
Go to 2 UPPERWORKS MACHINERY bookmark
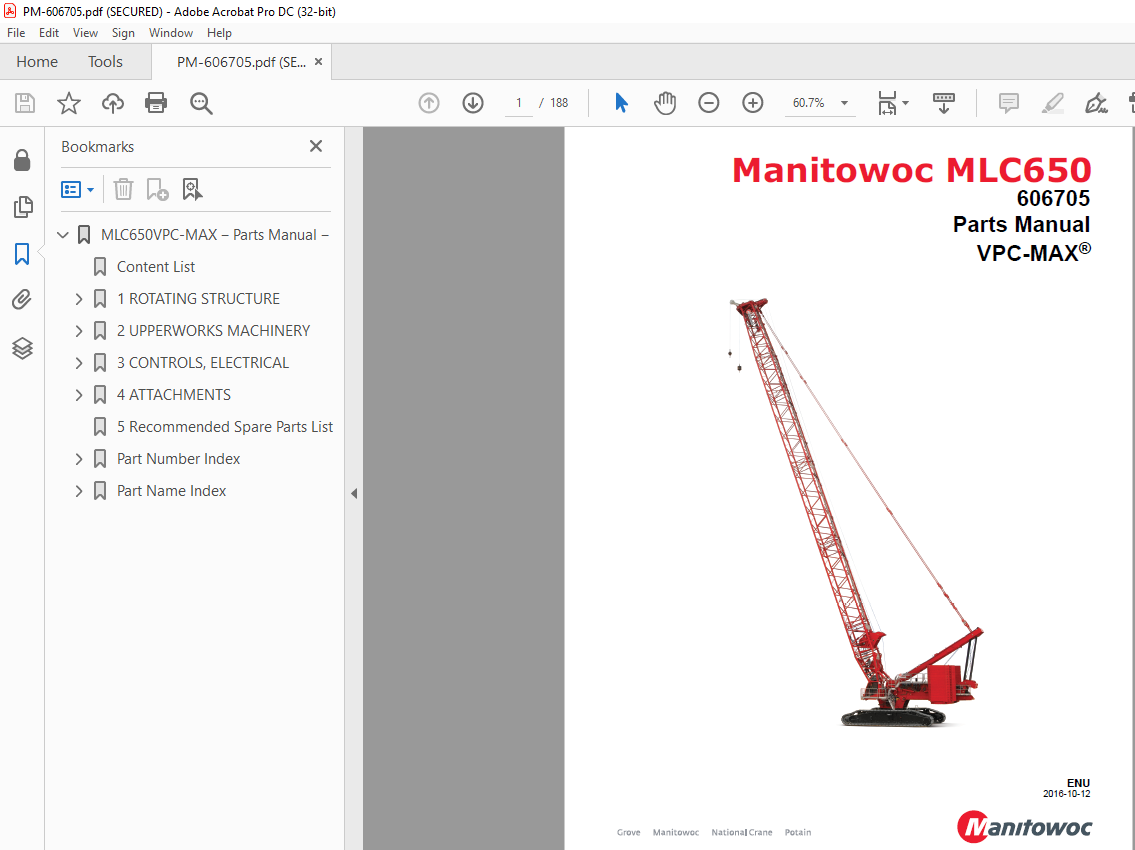213,331
